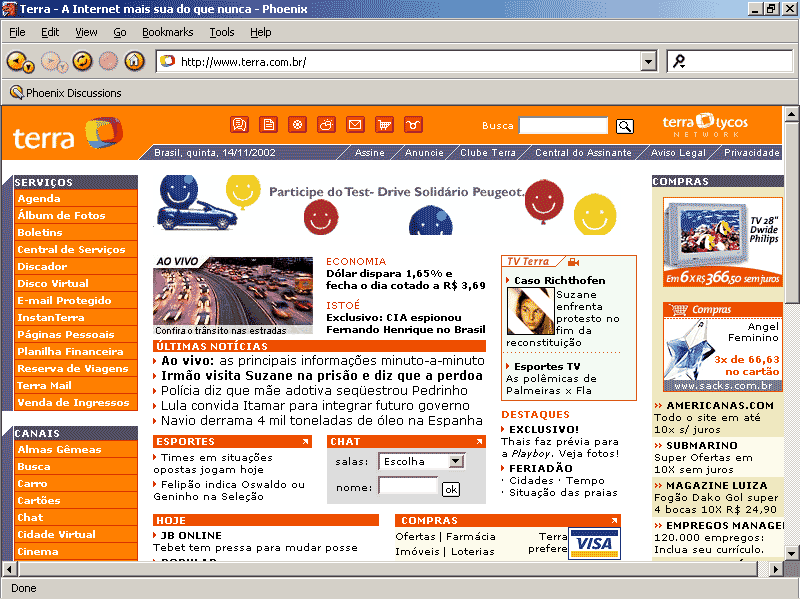Click the Central do Assinante link
Image resolution: width=800 pixels, height=600 pixels.
pos(583,153)
